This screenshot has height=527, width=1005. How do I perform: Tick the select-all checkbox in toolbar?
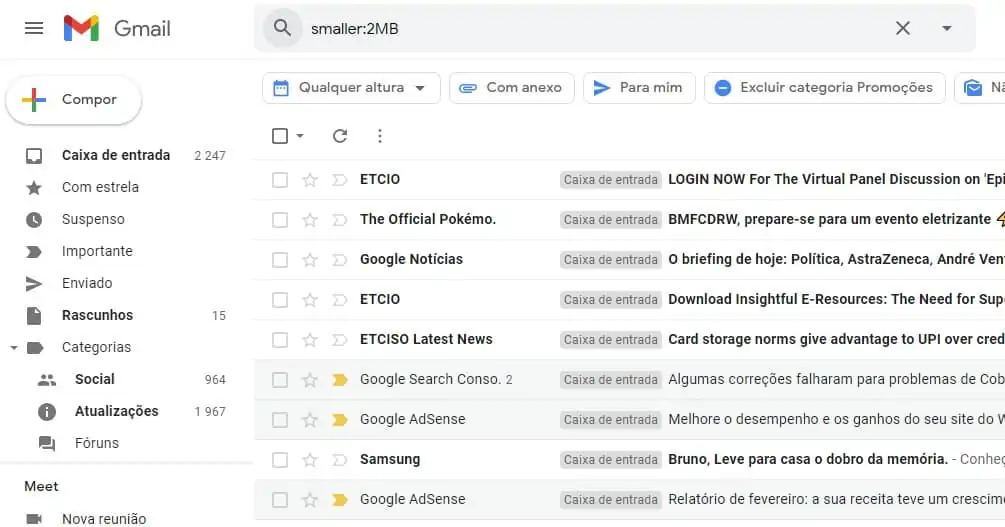click(280, 136)
